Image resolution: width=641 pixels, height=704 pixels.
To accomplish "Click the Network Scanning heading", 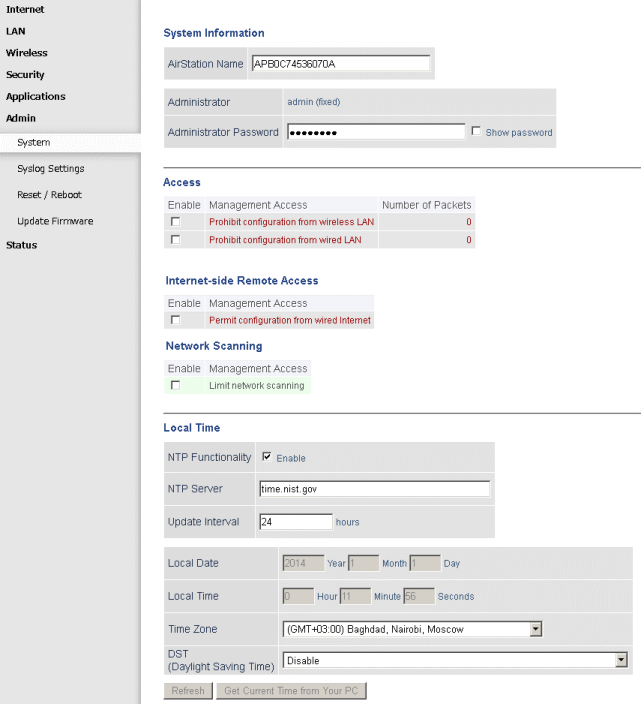I will (x=214, y=346).
